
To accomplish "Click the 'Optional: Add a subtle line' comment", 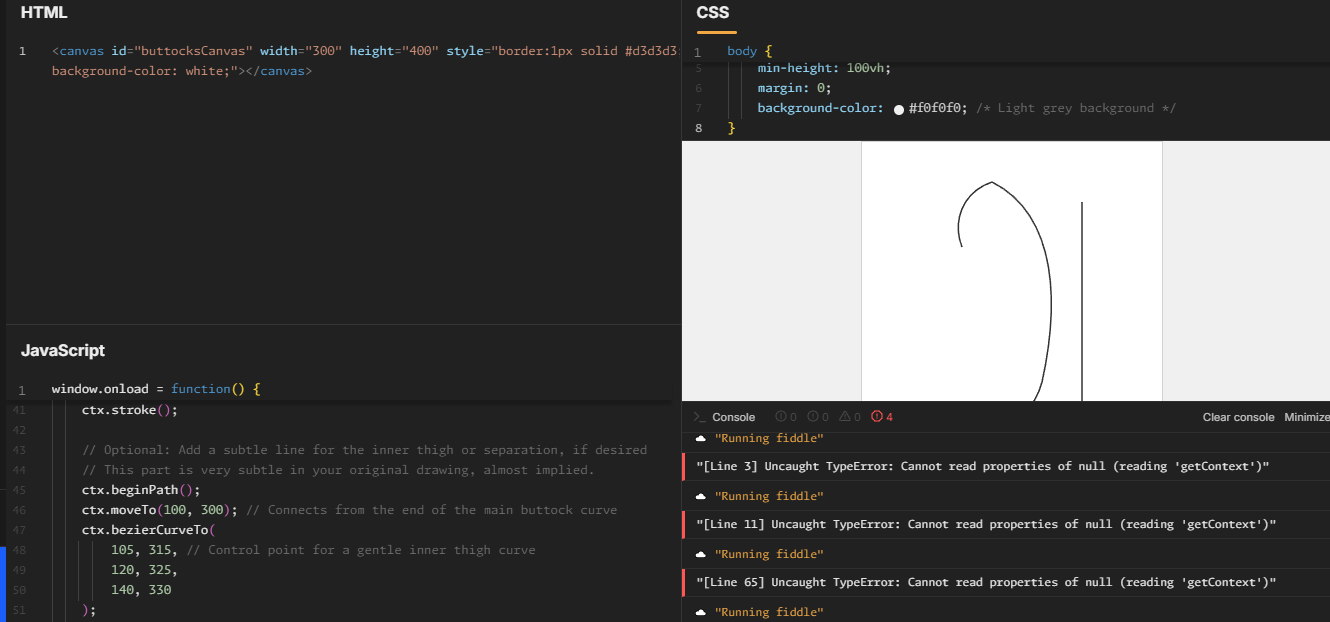I will pyautogui.click(x=364, y=450).
